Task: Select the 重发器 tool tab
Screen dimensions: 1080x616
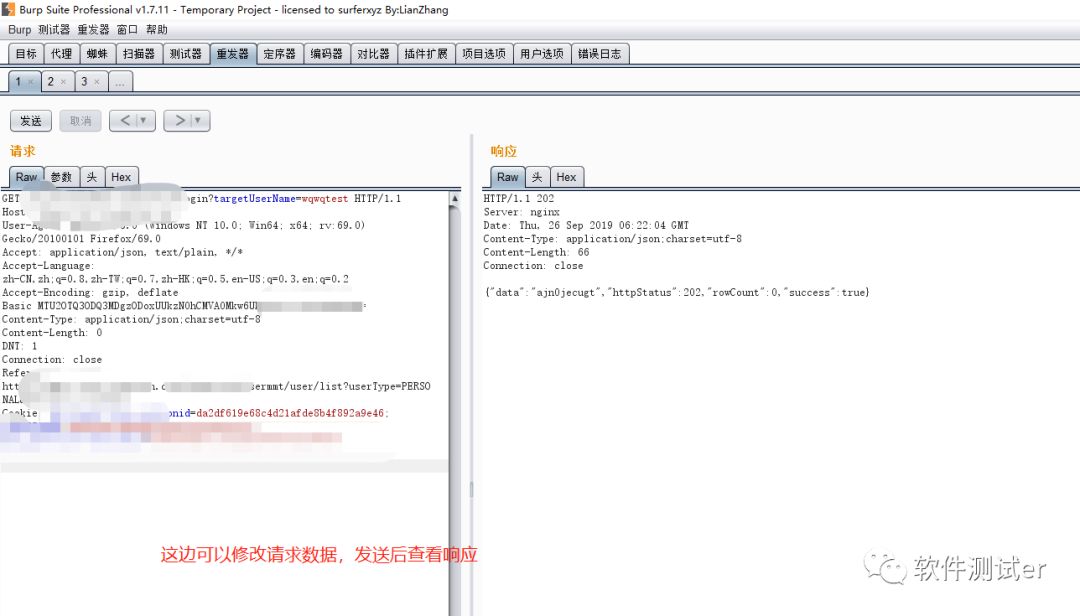Action: tap(233, 54)
